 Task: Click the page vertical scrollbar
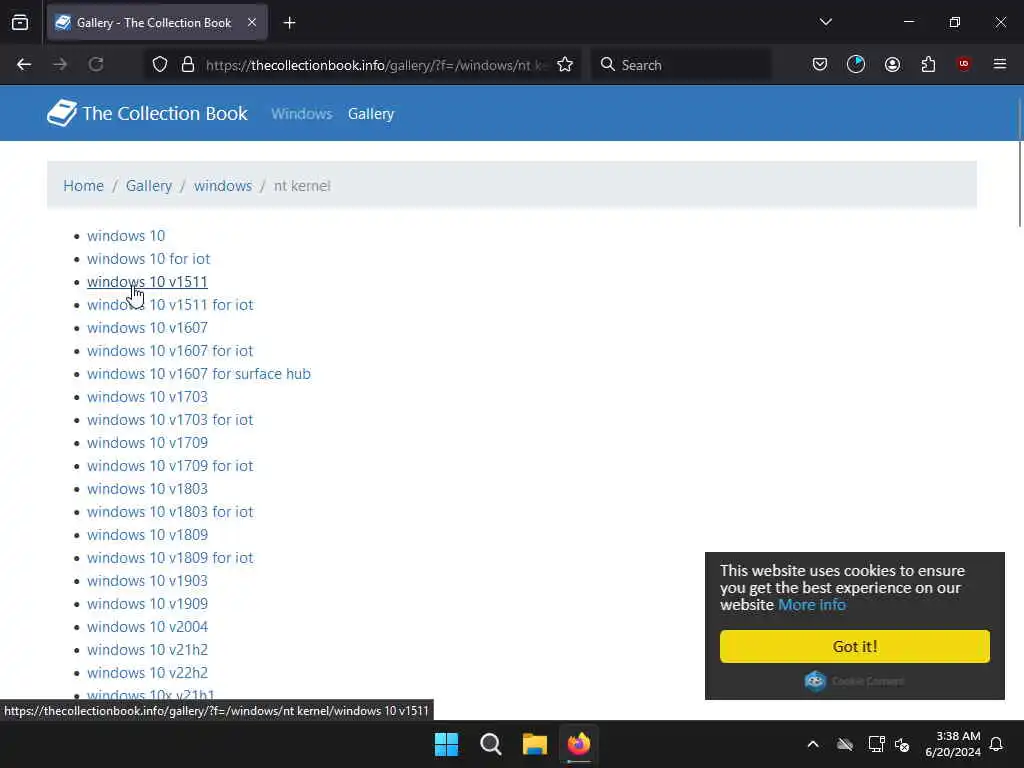pos(1020,163)
